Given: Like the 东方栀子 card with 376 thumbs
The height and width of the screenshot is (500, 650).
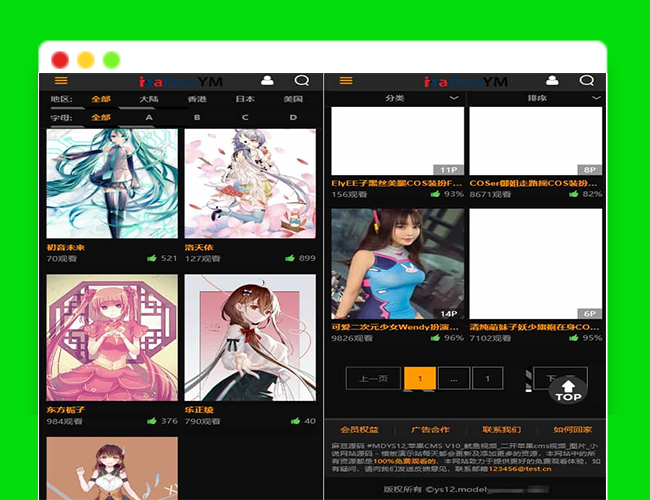Looking at the screenshot, I should pos(152,421).
